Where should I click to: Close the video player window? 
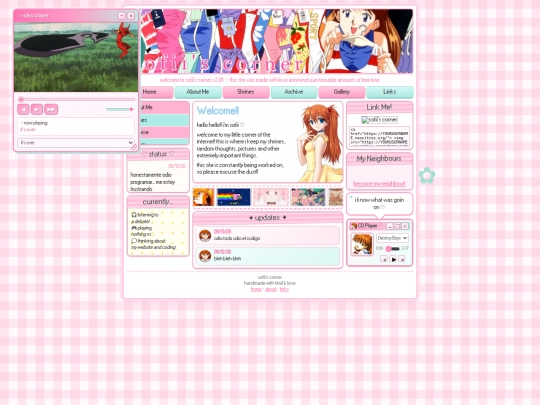click(x=131, y=16)
